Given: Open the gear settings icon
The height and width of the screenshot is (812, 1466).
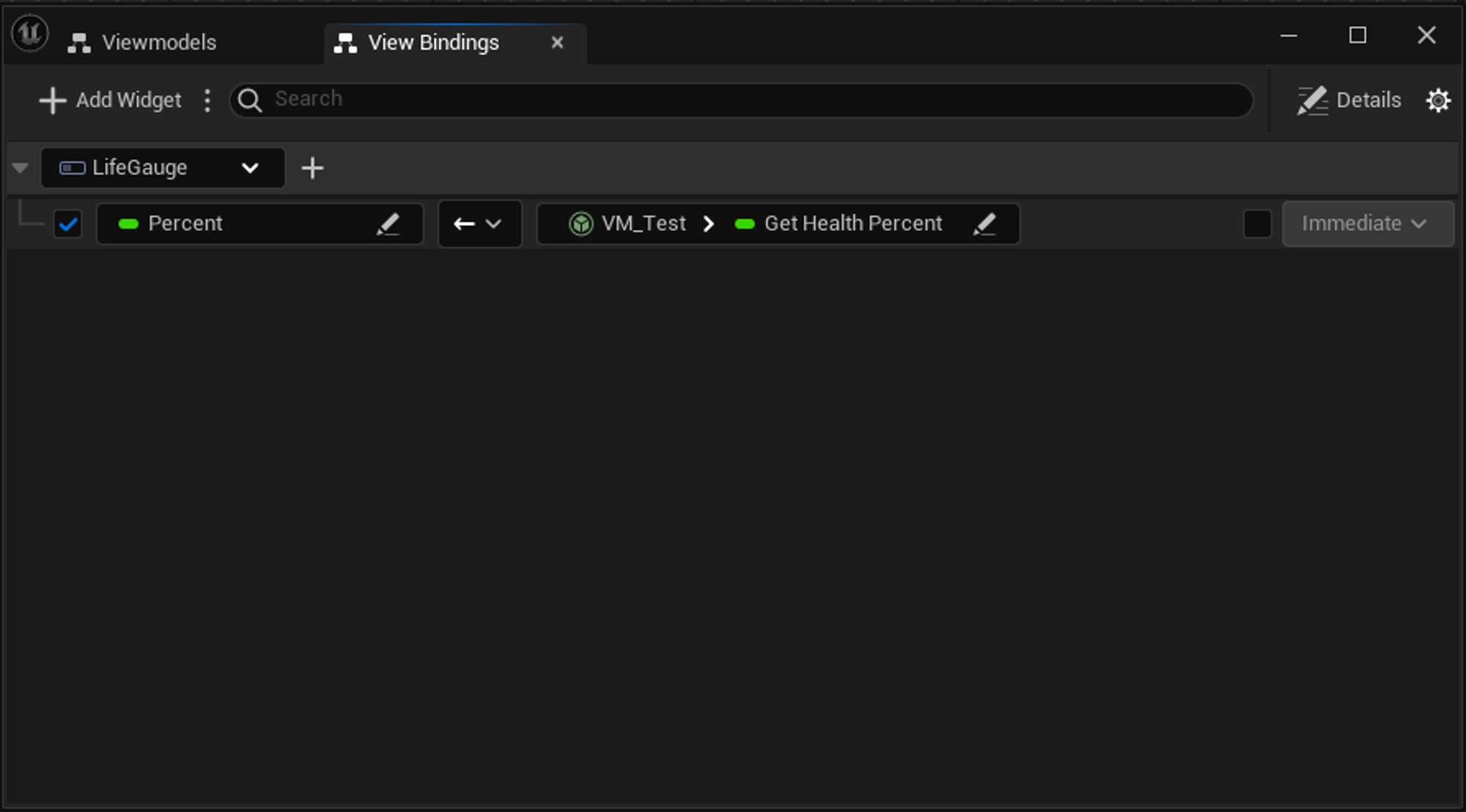Looking at the screenshot, I should pos(1437,100).
